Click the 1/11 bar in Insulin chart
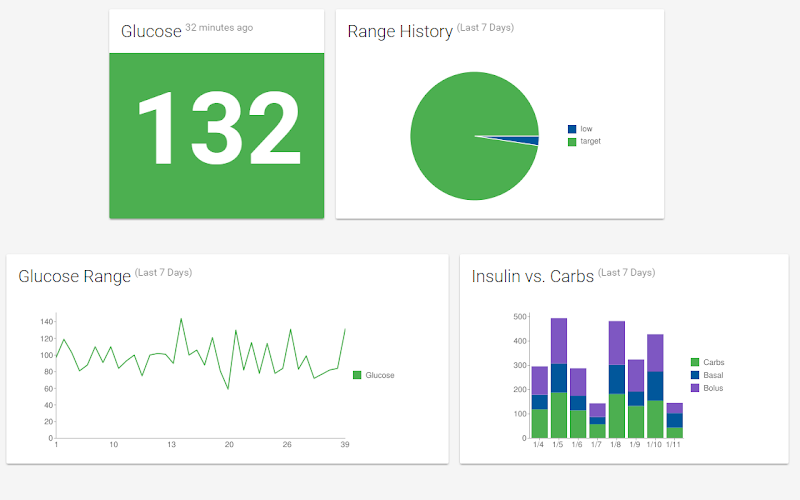 (x=674, y=420)
